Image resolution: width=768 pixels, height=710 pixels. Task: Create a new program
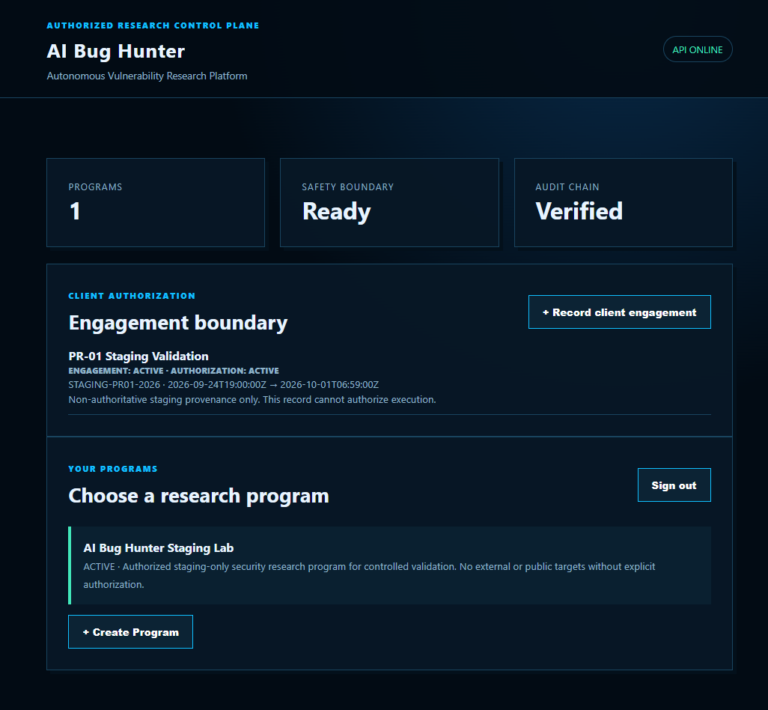130,632
